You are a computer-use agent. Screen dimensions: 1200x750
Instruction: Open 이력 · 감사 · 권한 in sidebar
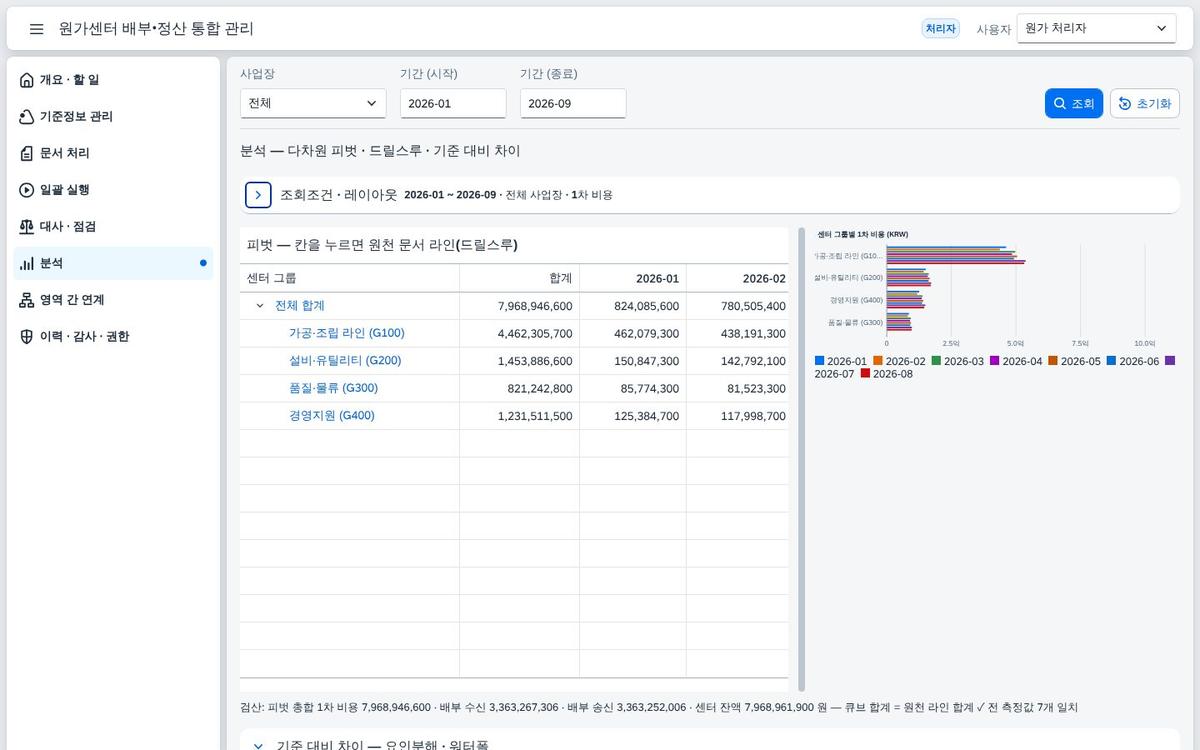pyautogui.click(x=113, y=337)
